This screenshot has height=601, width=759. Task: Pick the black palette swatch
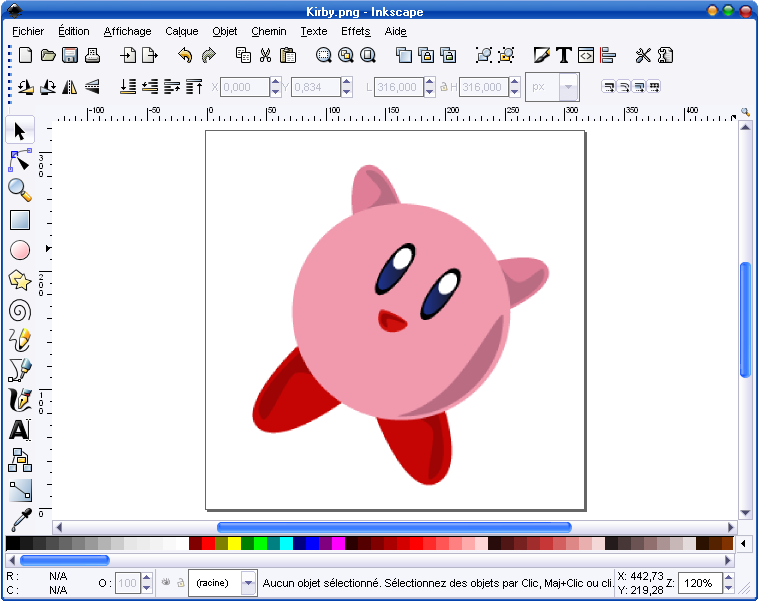(x=13, y=543)
